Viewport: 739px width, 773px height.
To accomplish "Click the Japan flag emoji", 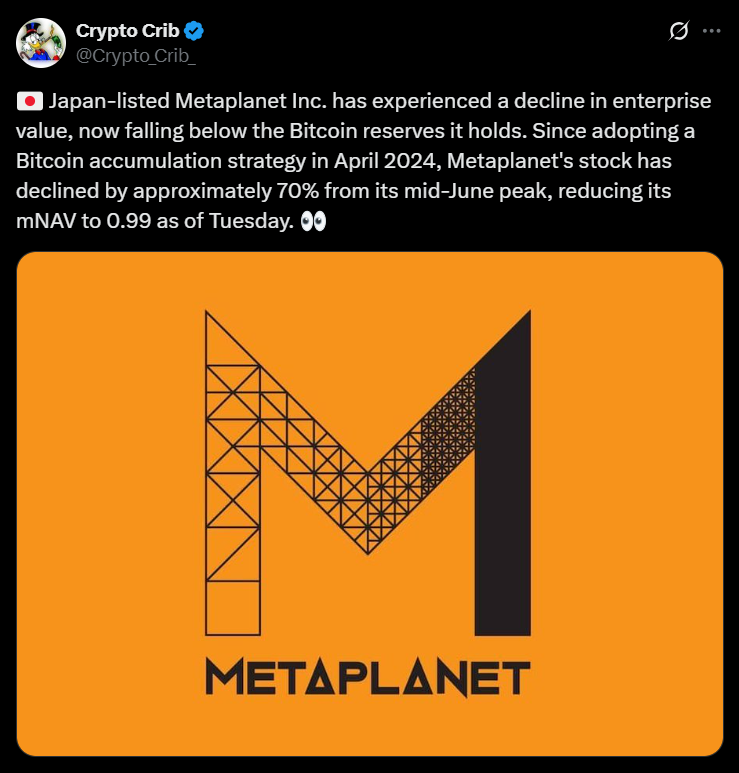I will [x=29, y=101].
